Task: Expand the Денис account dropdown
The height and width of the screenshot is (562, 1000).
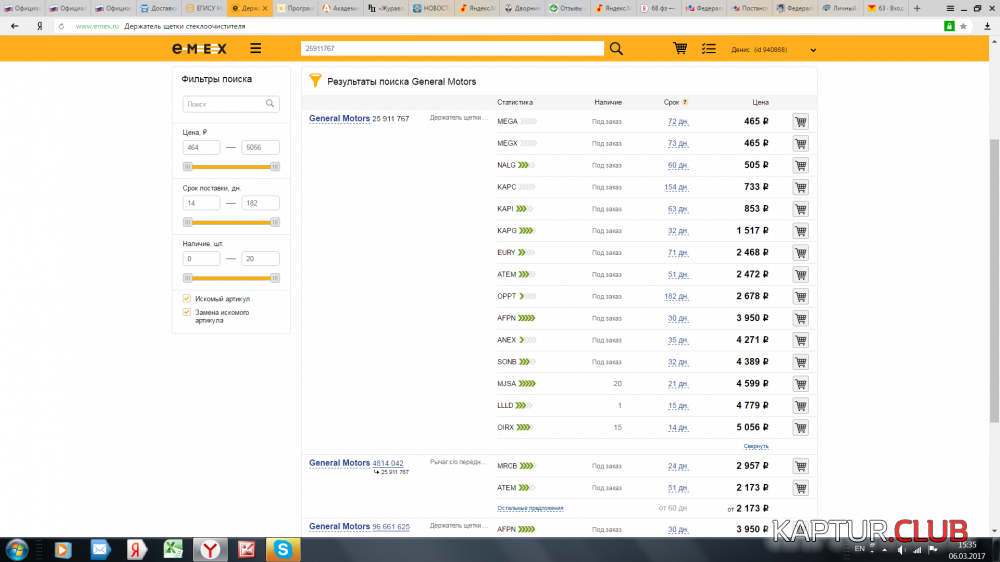Action: point(812,50)
